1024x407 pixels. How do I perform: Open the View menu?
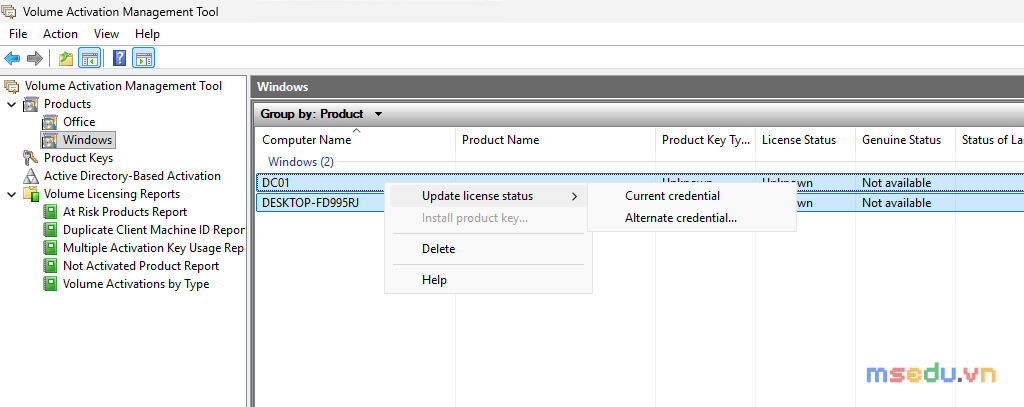[x=106, y=34]
